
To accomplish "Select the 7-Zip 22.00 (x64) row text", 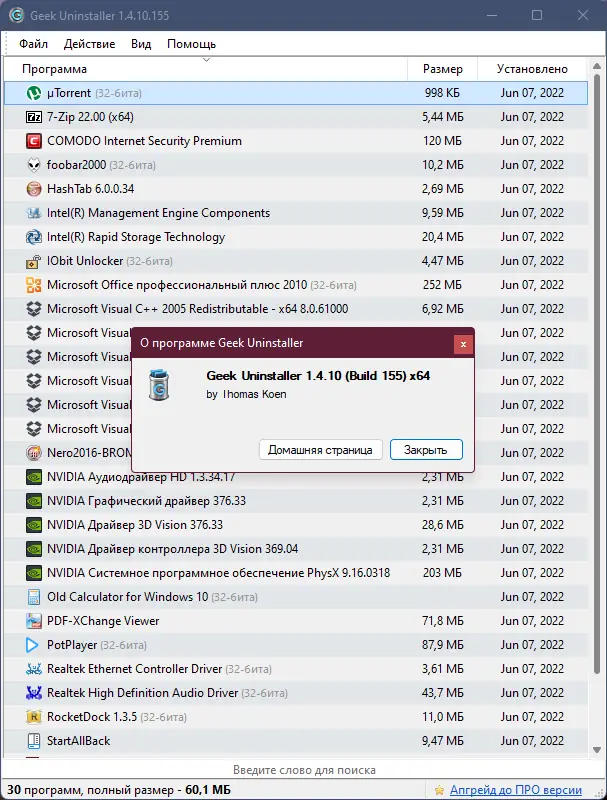I will coord(90,117).
